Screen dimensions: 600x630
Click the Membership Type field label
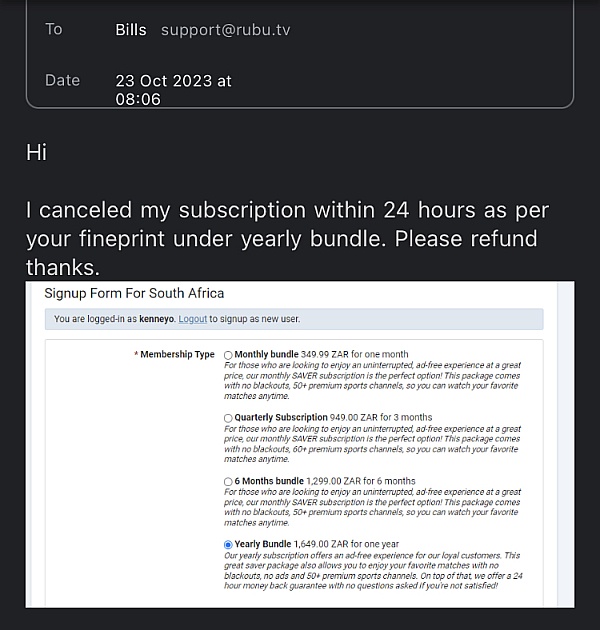click(174, 354)
